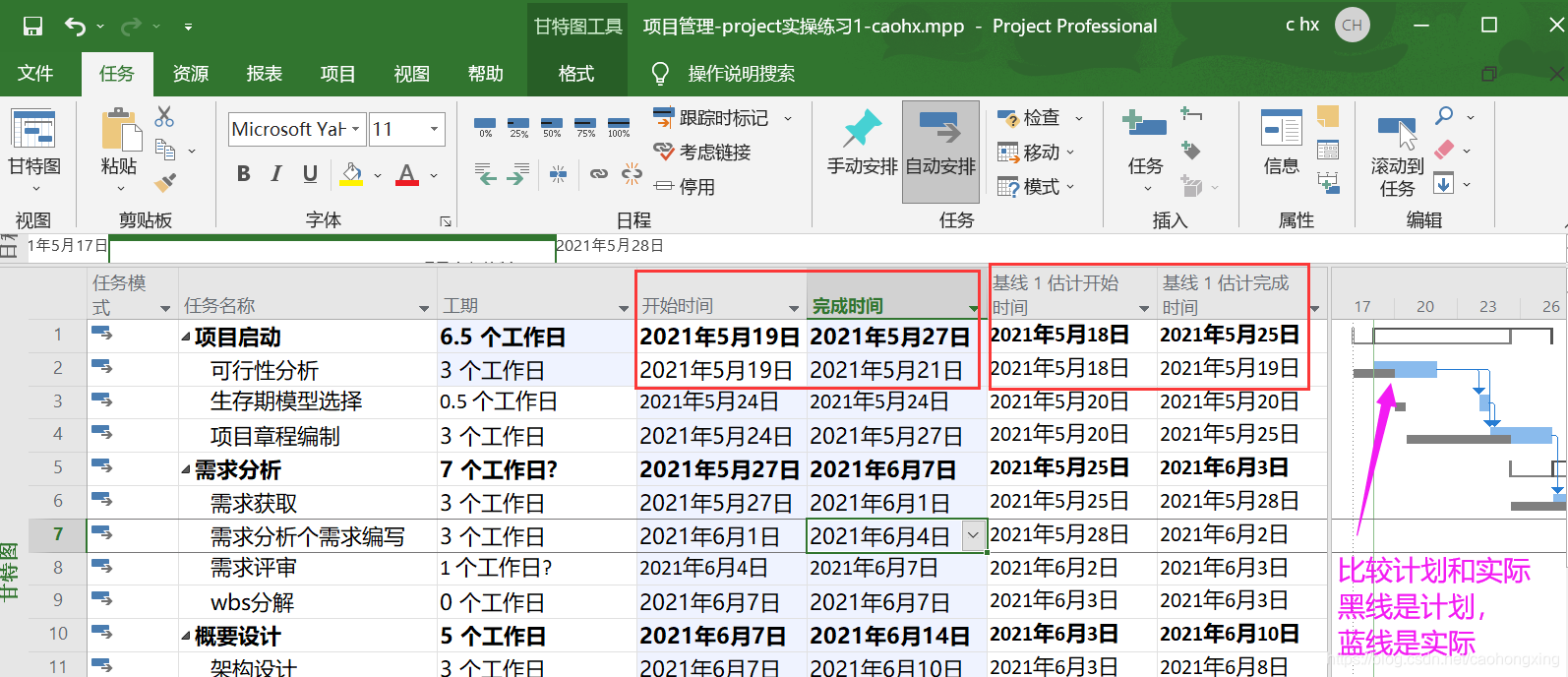Open 开始时间 column filter dropdown
Viewport: 1568px width, 677px height.
pyautogui.click(x=794, y=308)
